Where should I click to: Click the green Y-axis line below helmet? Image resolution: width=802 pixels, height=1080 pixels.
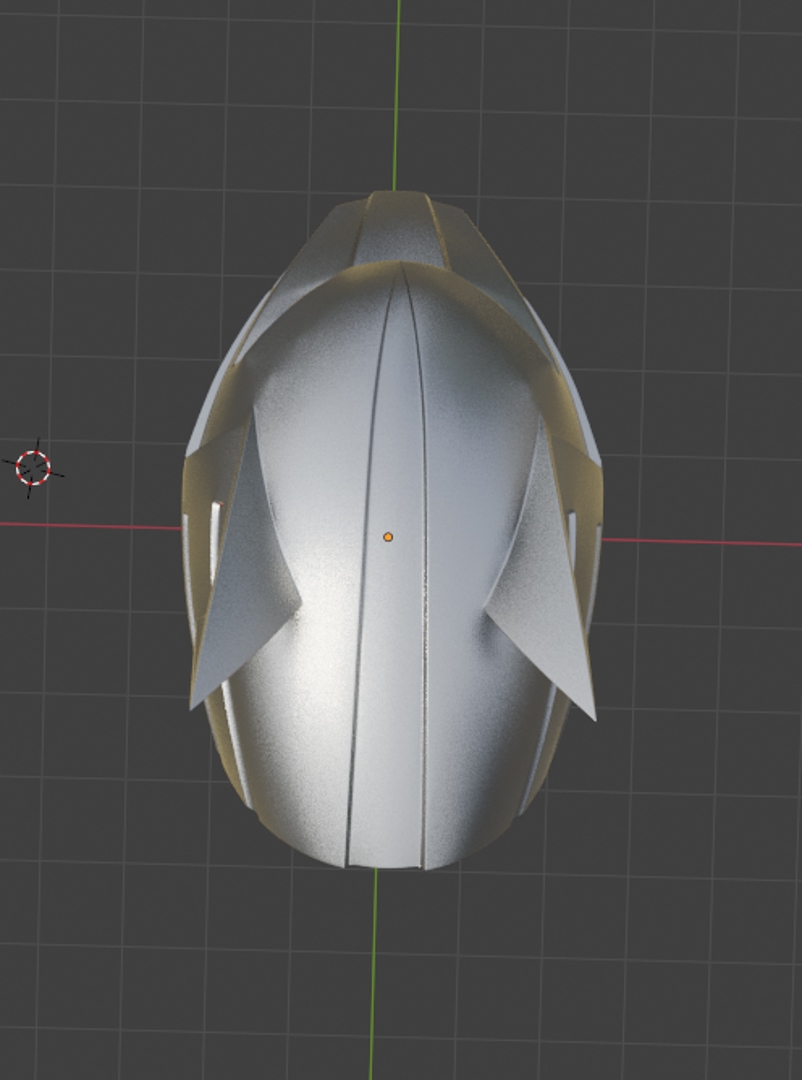coord(373,970)
